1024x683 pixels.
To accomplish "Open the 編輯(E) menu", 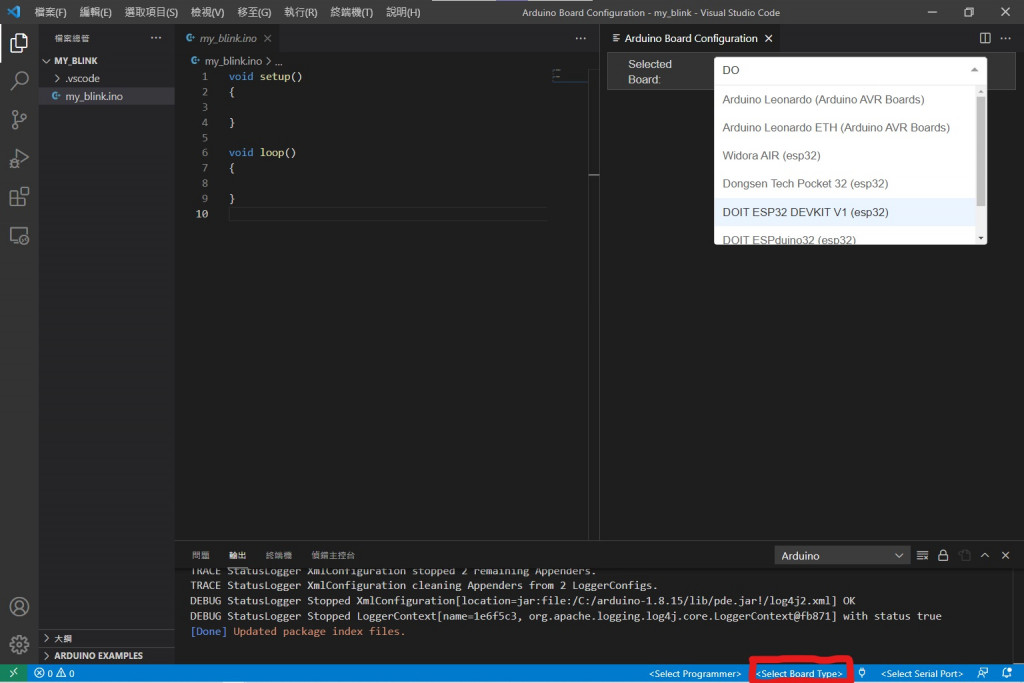I will click(x=95, y=12).
